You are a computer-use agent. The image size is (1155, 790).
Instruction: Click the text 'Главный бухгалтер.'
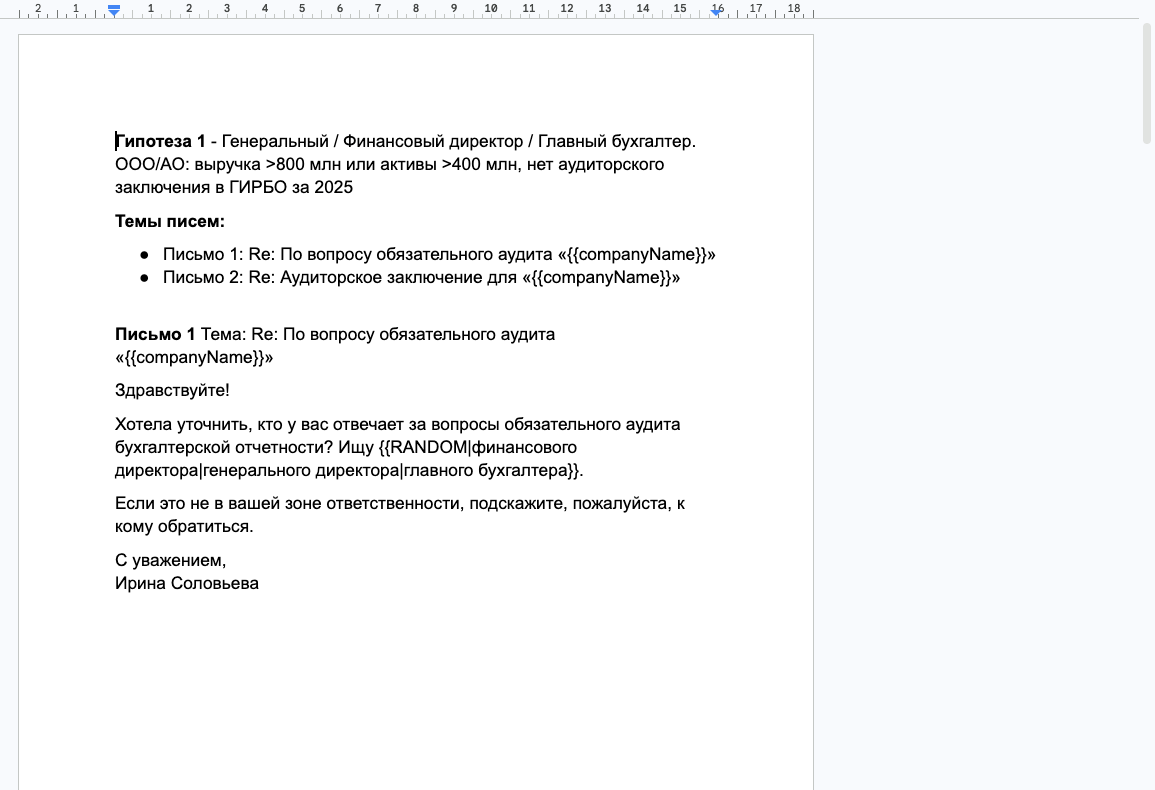(x=617, y=141)
